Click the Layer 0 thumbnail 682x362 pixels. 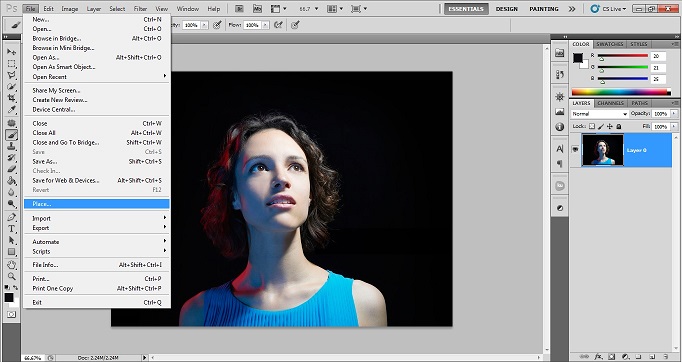[x=602, y=150]
